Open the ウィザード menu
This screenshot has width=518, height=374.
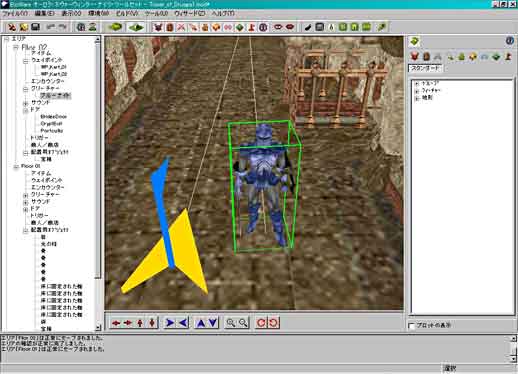coord(190,14)
